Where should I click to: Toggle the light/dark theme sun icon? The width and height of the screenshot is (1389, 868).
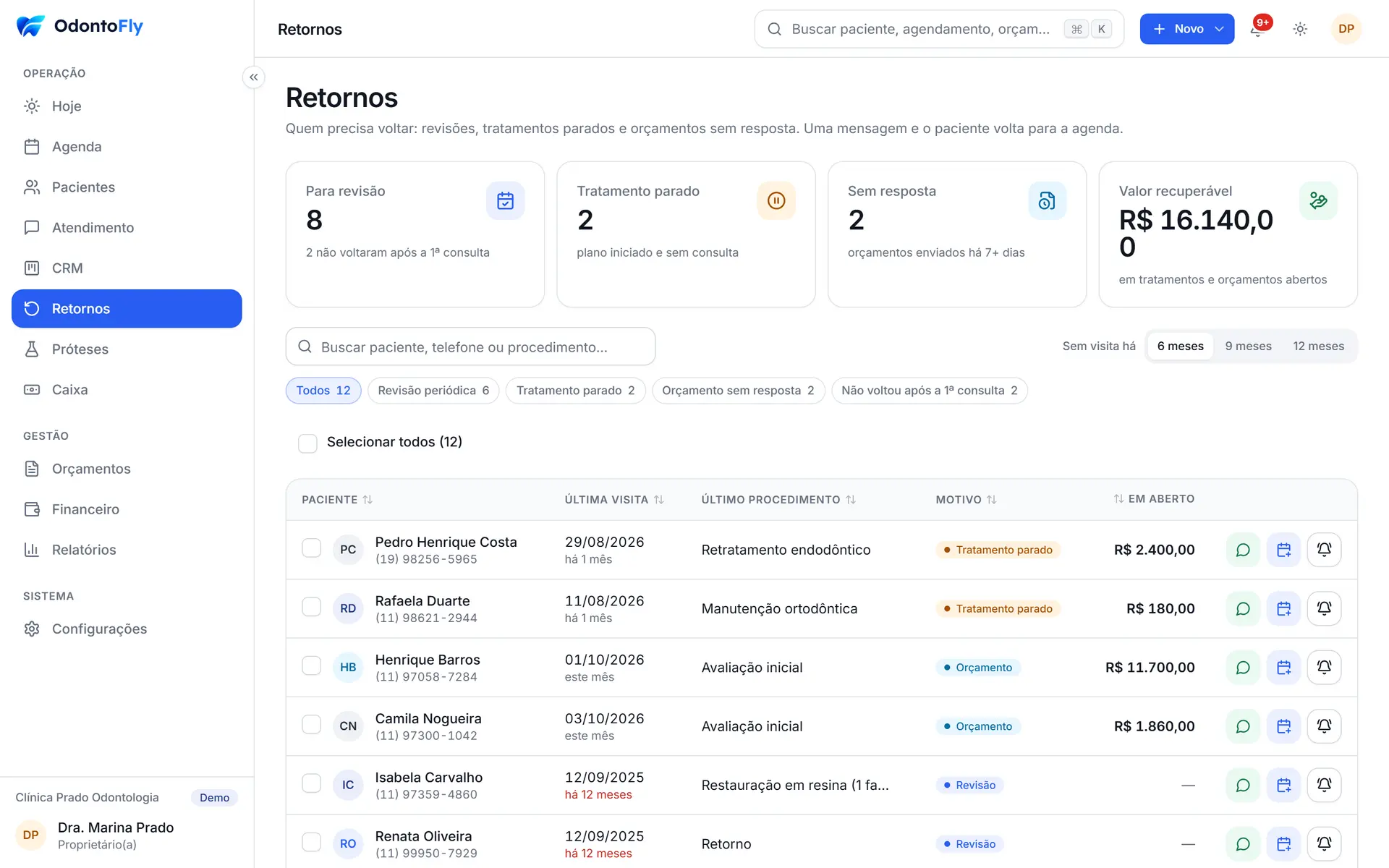tap(1300, 29)
